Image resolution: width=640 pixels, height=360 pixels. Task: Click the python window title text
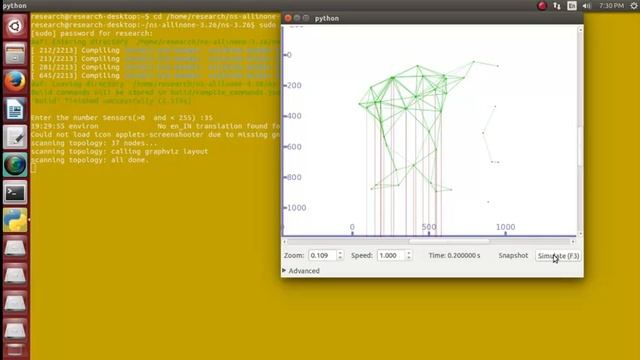[327, 18]
